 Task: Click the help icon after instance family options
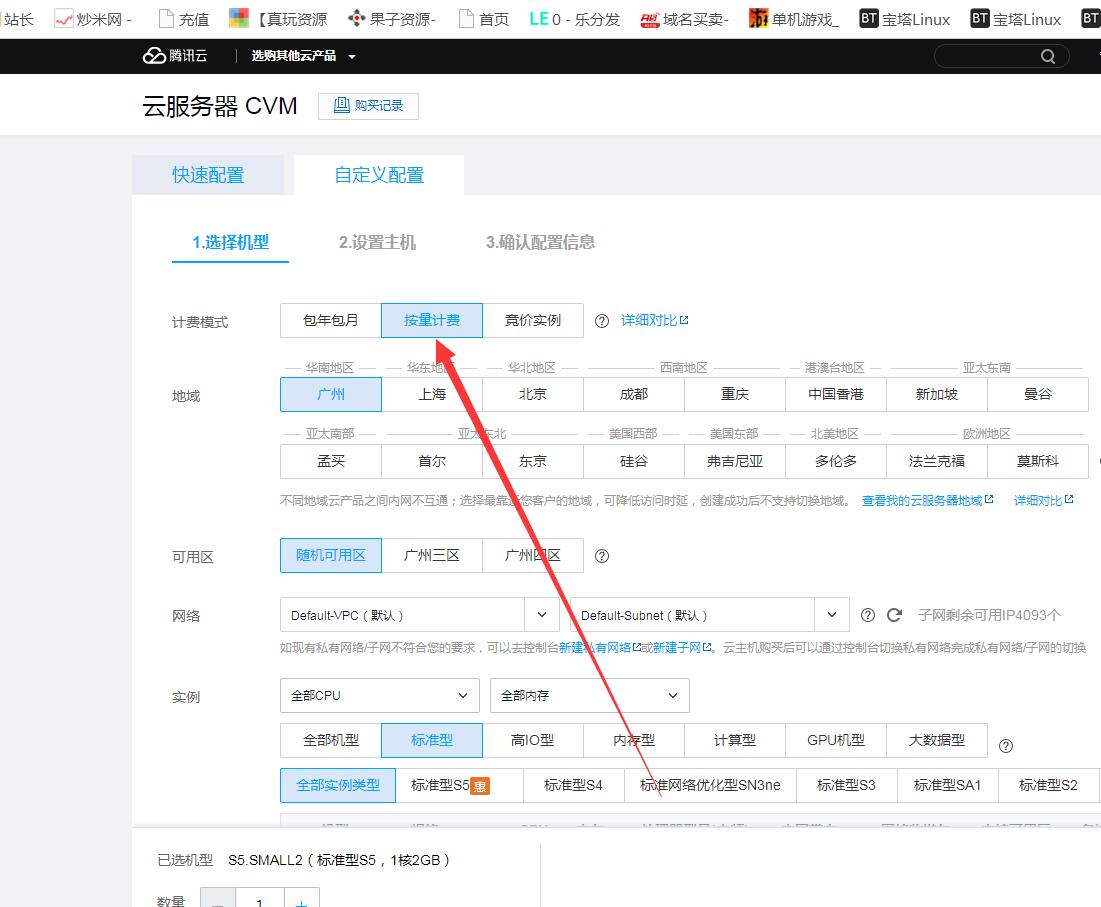[1006, 745]
